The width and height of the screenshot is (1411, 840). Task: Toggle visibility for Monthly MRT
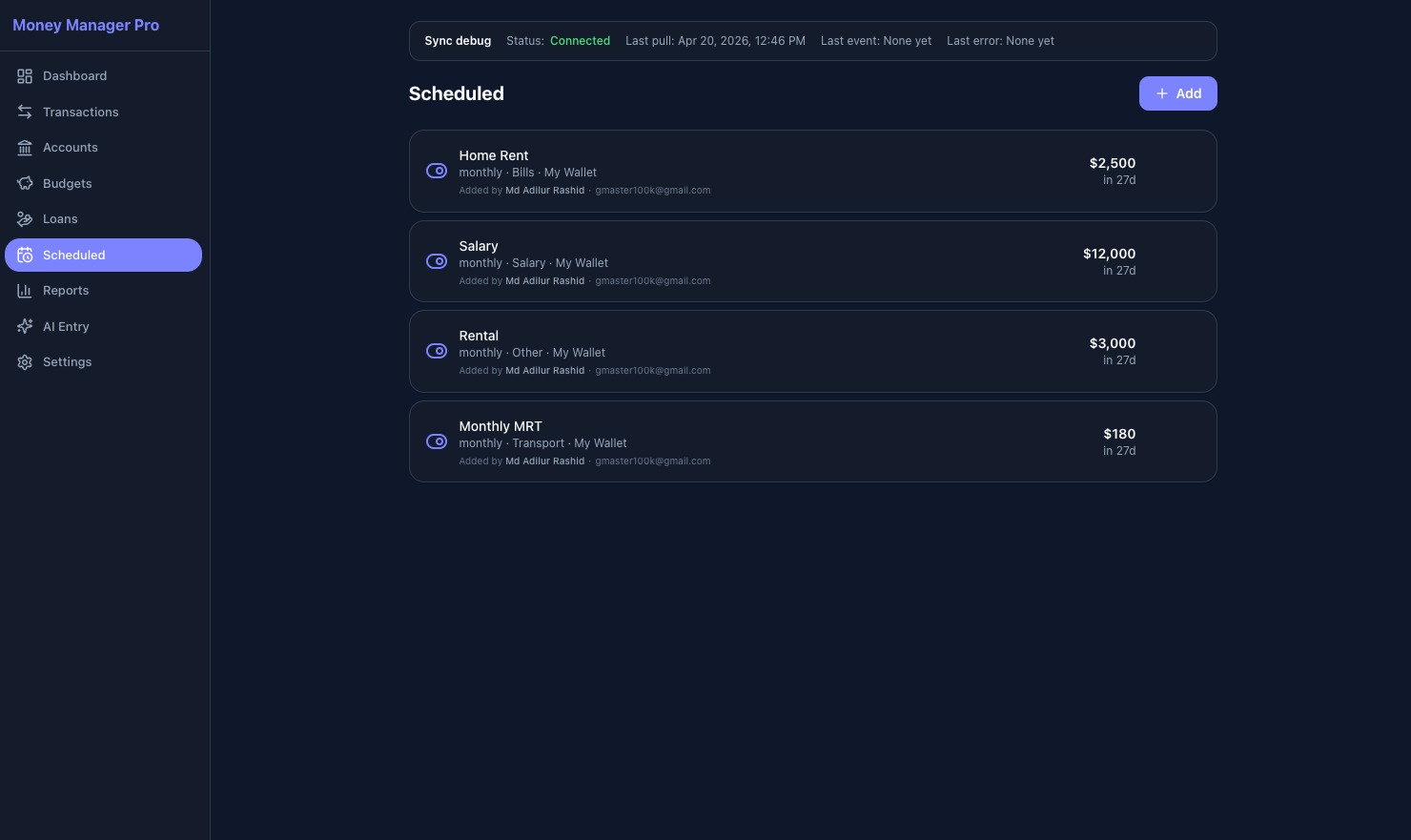tap(437, 440)
